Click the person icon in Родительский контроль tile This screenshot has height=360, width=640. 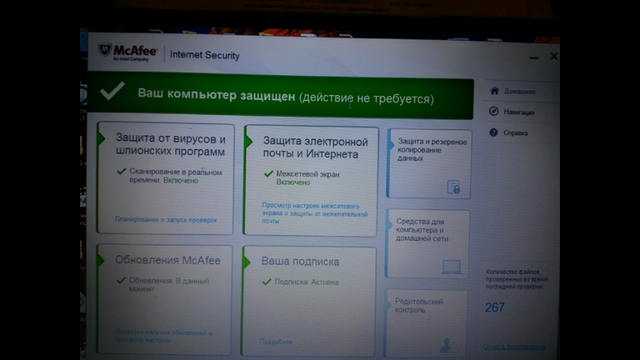click(447, 345)
